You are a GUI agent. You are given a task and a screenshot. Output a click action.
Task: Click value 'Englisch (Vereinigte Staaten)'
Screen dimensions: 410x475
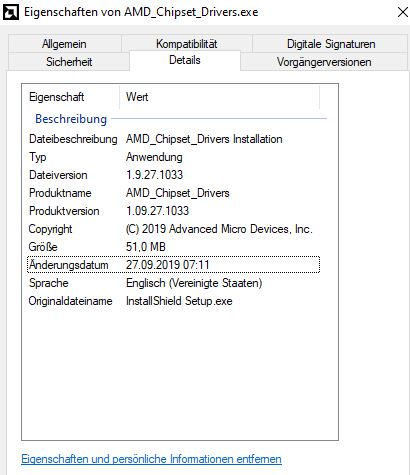194,283
